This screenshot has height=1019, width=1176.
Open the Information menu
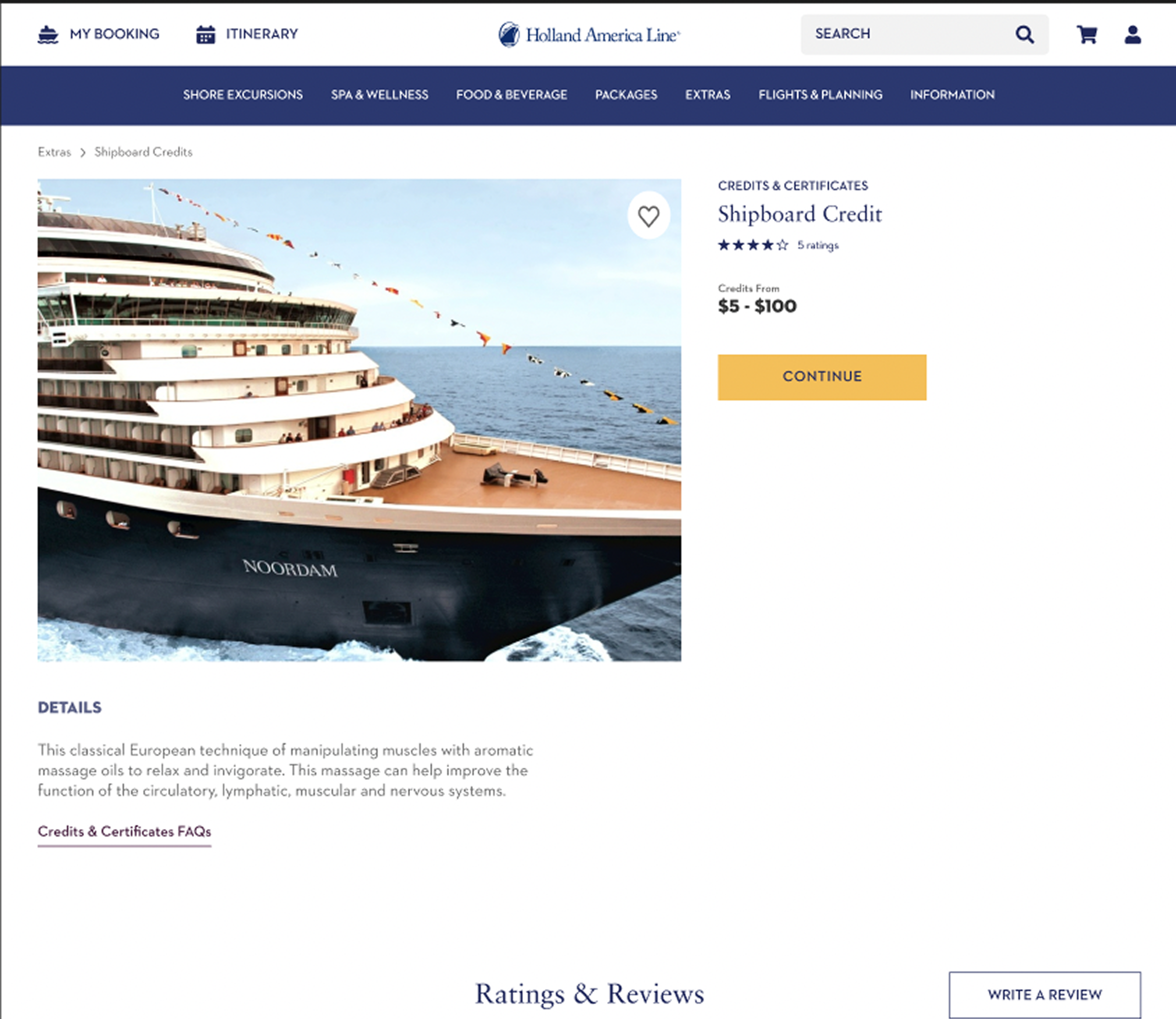(952, 95)
